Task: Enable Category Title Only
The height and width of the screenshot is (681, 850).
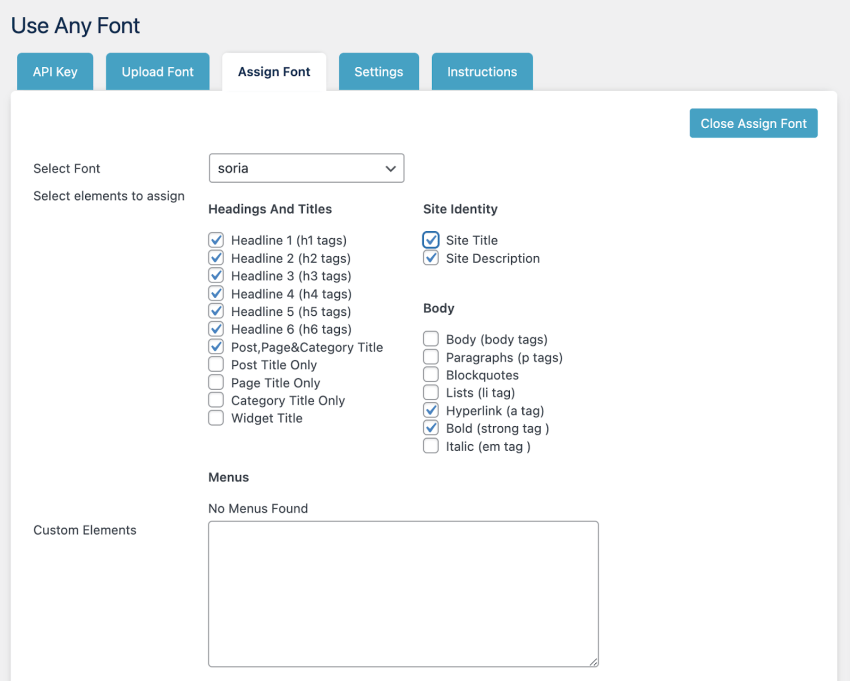Action: click(216, 399)
